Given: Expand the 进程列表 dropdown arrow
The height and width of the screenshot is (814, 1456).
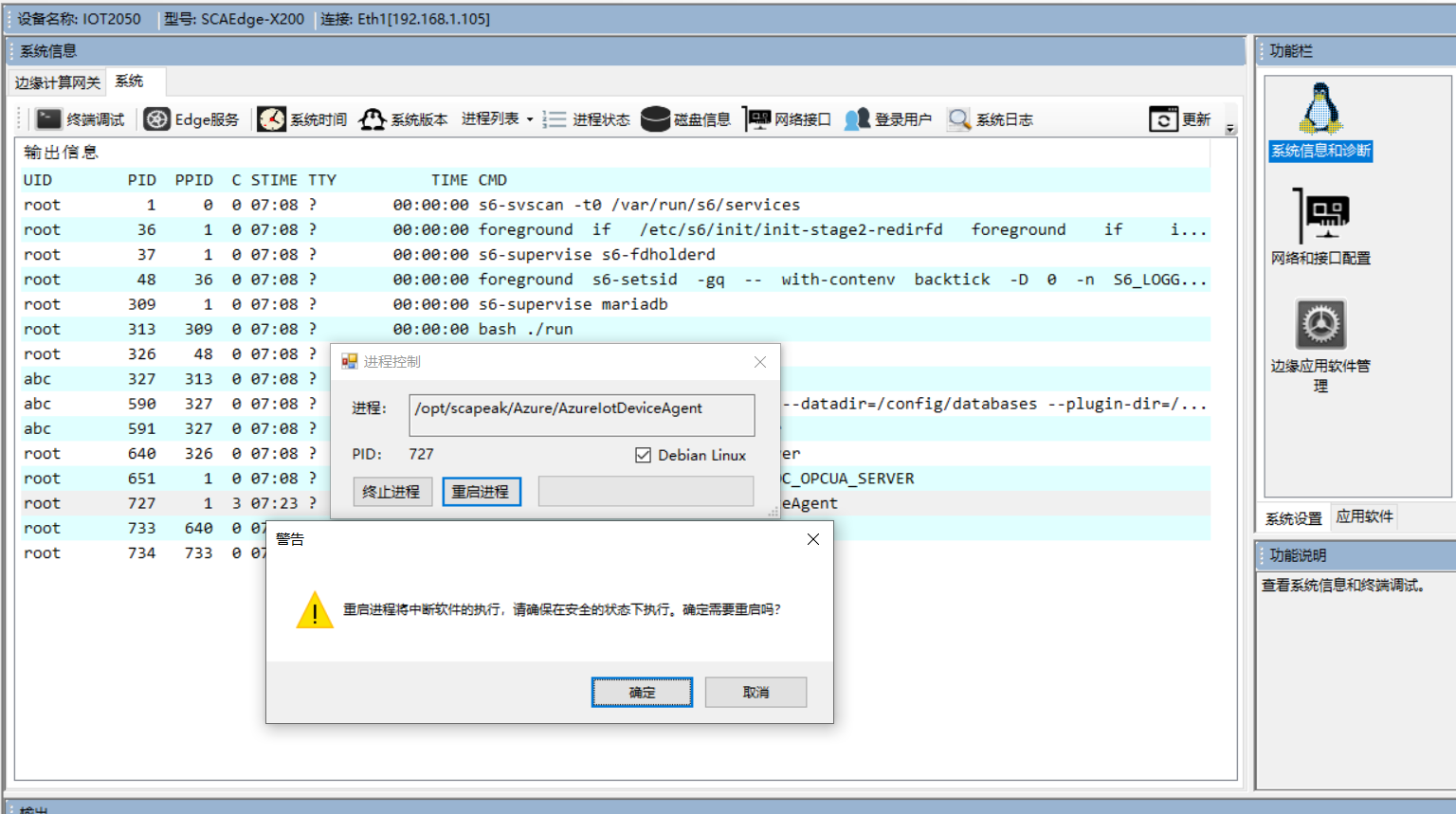Looking at the screenshot, I should click(x=530, y=119).
